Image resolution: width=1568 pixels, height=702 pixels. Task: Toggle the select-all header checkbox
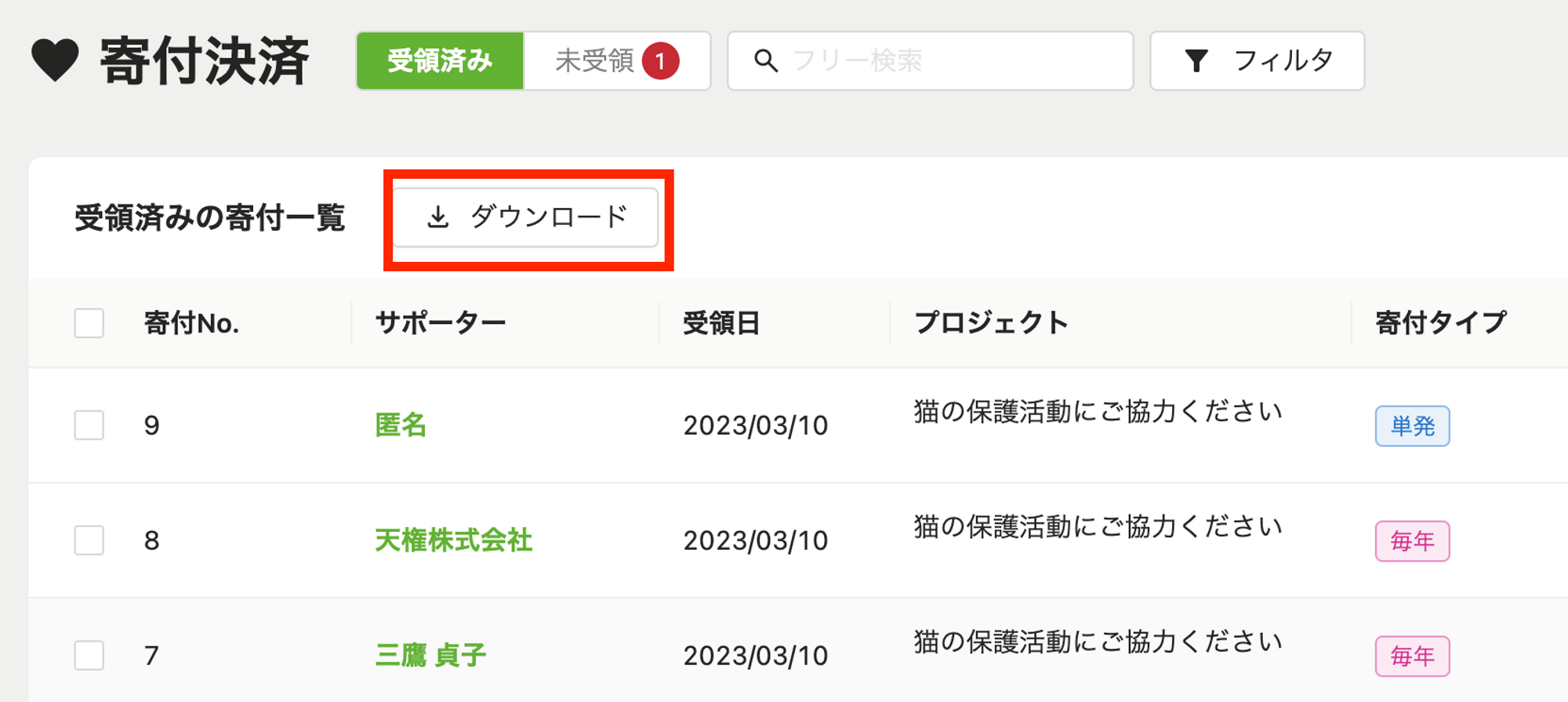tap(89, 322)
